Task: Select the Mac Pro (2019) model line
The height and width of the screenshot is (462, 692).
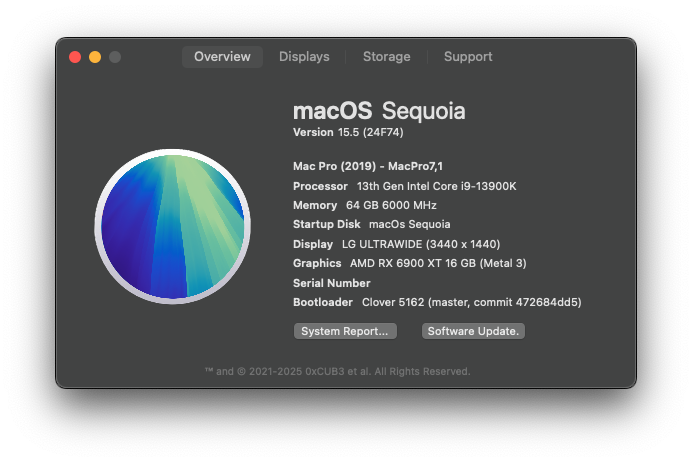Action: click(368, 166)
